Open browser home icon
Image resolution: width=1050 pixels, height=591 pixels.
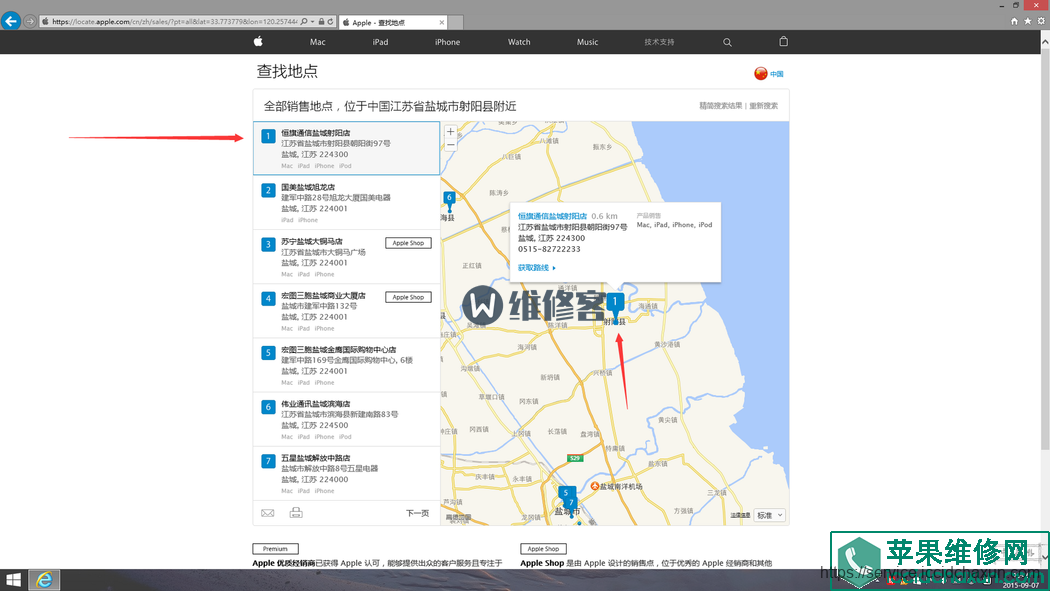[1014, 21]
